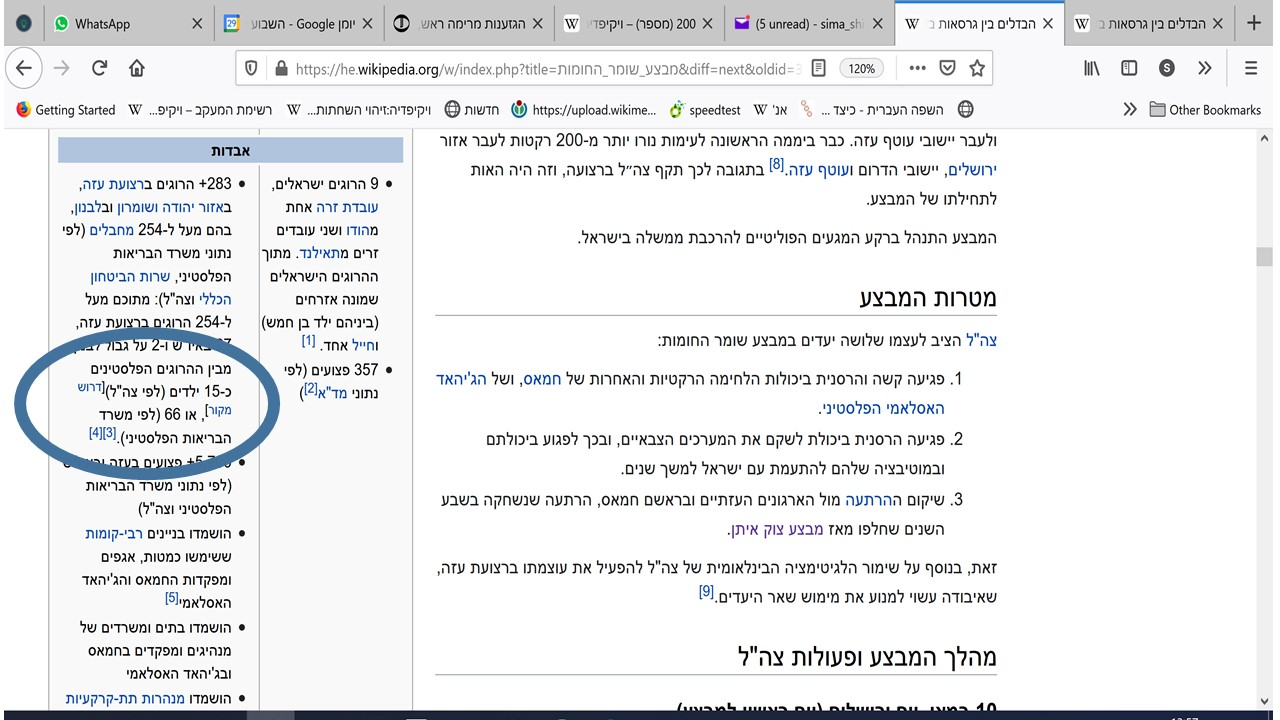This screenshot has height=720, width=1280.
Task: Click the 120% zoom level indicator
Action: [861, 68]
